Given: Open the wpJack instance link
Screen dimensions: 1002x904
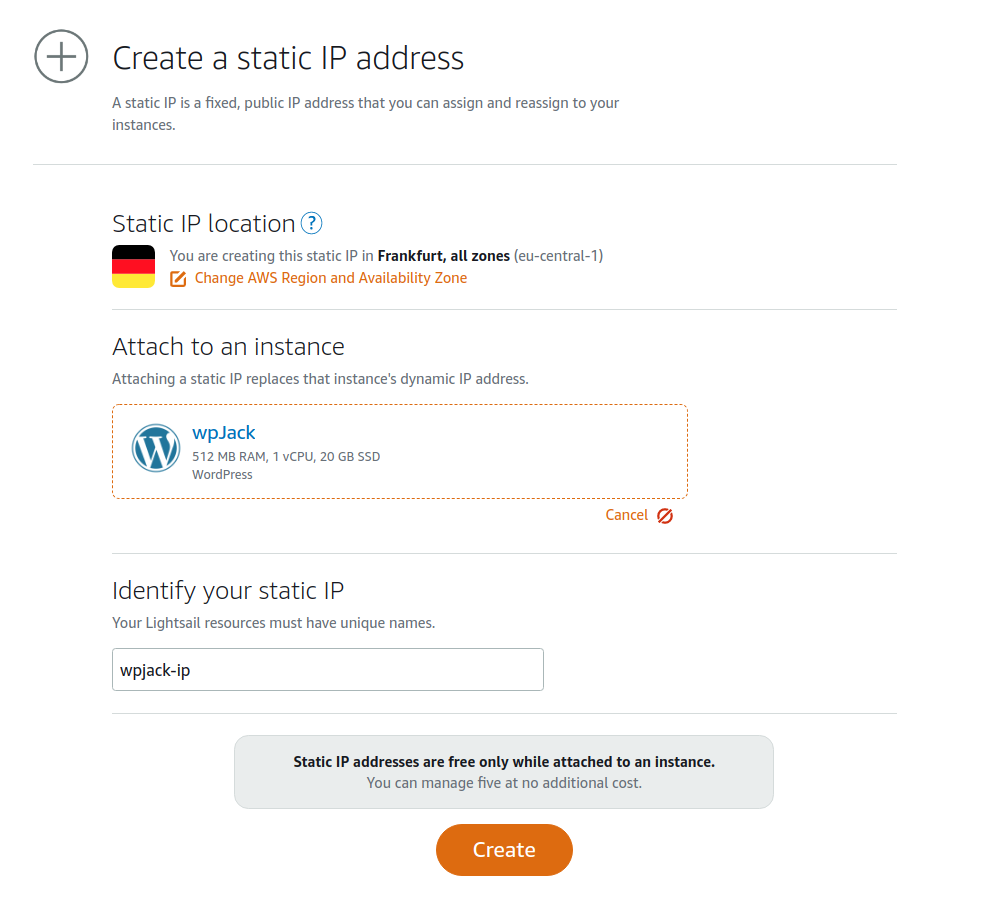Looking at the screenshot, I should pos(224,433).
